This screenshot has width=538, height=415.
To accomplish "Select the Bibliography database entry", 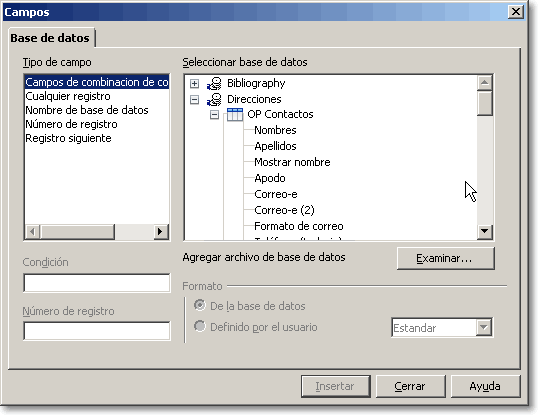I will click(x=256, y=83).
